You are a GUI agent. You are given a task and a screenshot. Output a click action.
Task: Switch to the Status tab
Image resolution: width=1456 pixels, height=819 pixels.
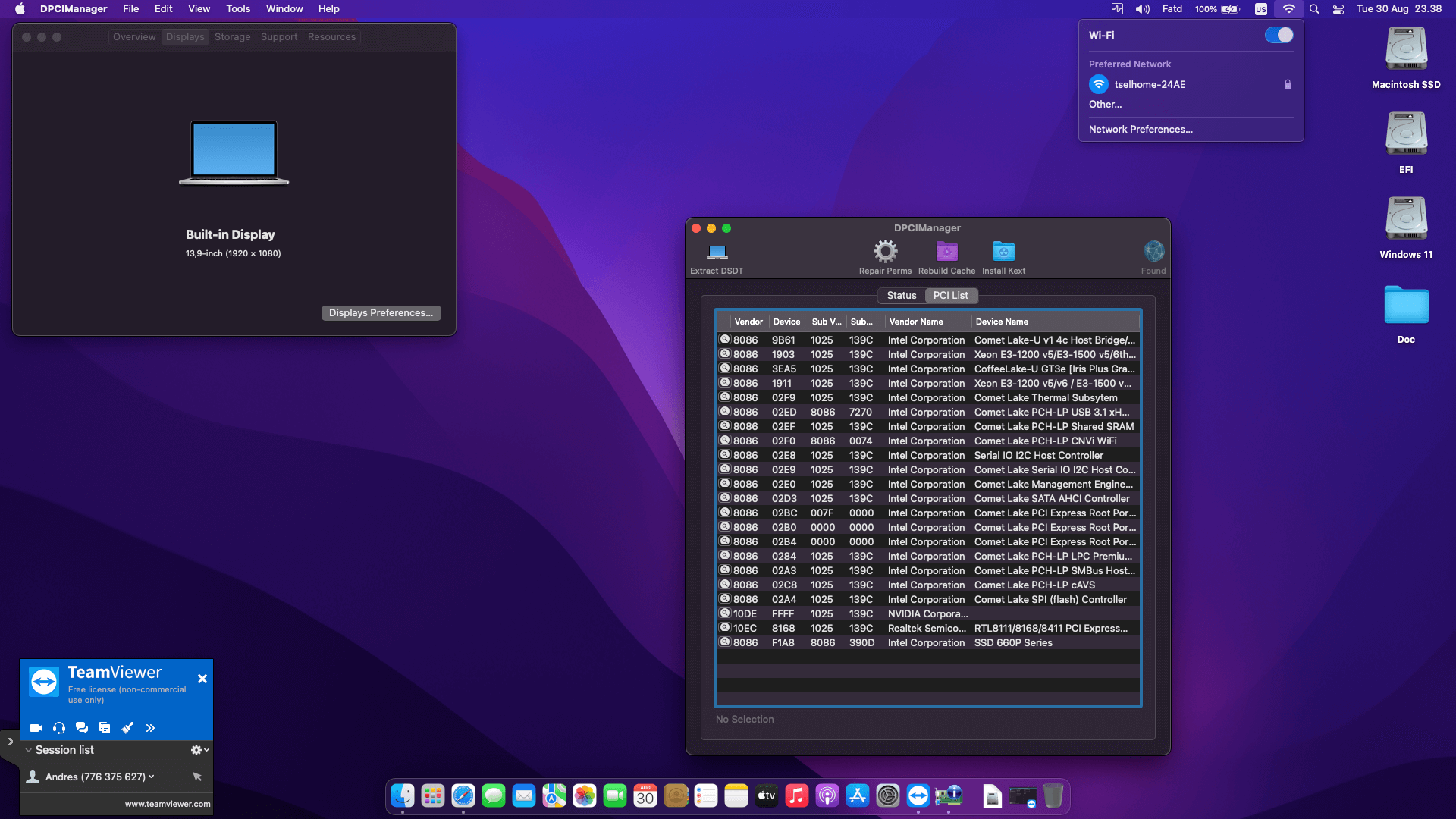[901, 295]
